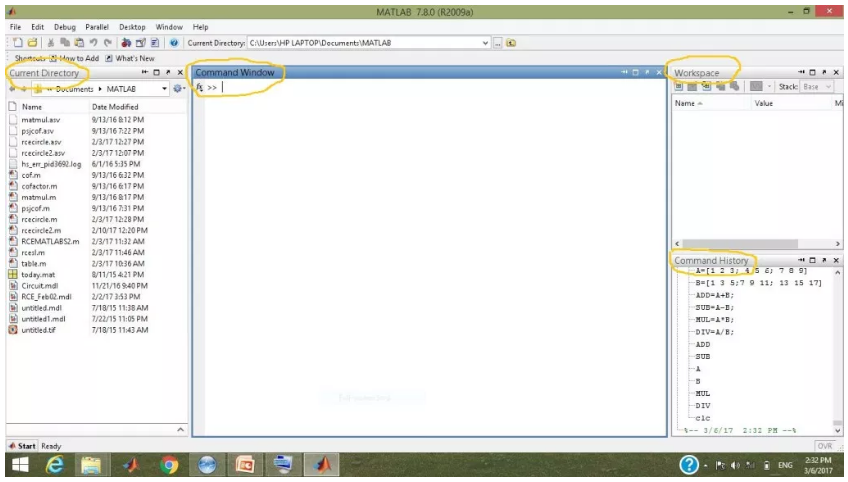Image resolution: width=848 pixels, height=482 pixels.
Task: Click the Open file folder icon
Action: [32, 43]
